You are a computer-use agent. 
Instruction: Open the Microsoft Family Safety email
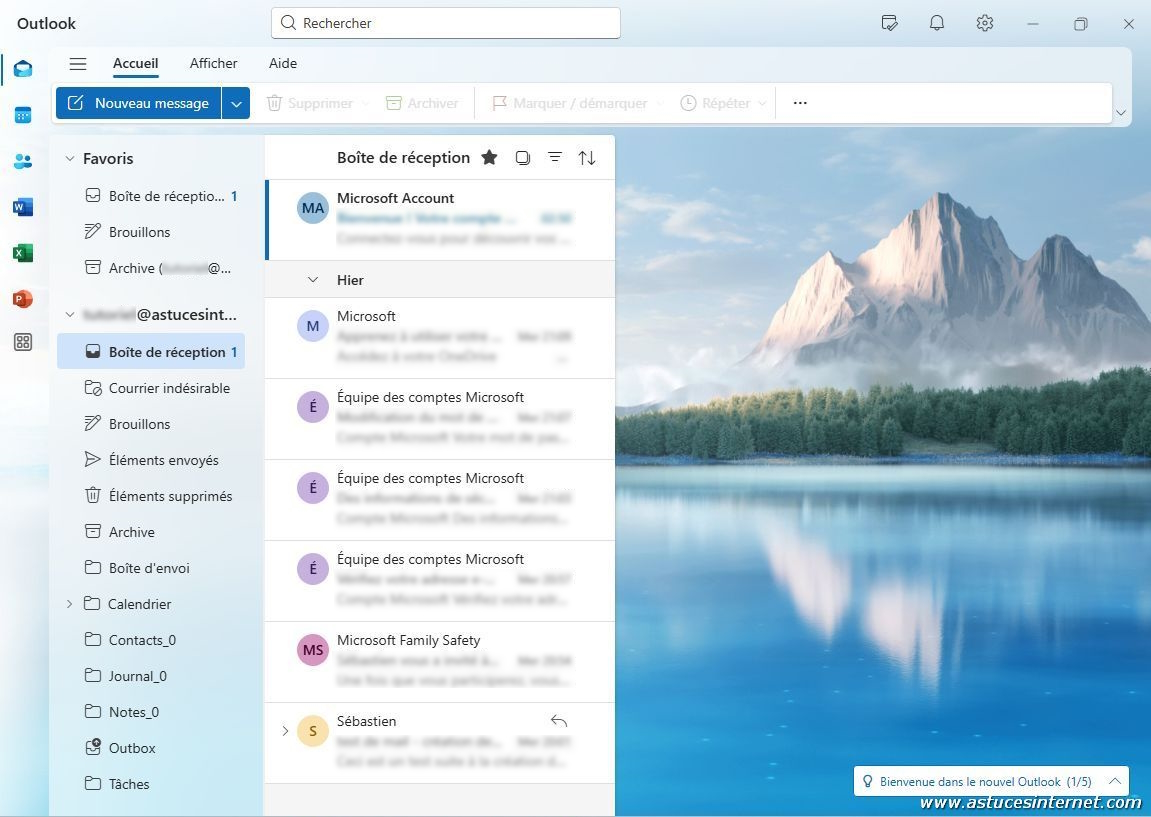(x=440, y=662)
